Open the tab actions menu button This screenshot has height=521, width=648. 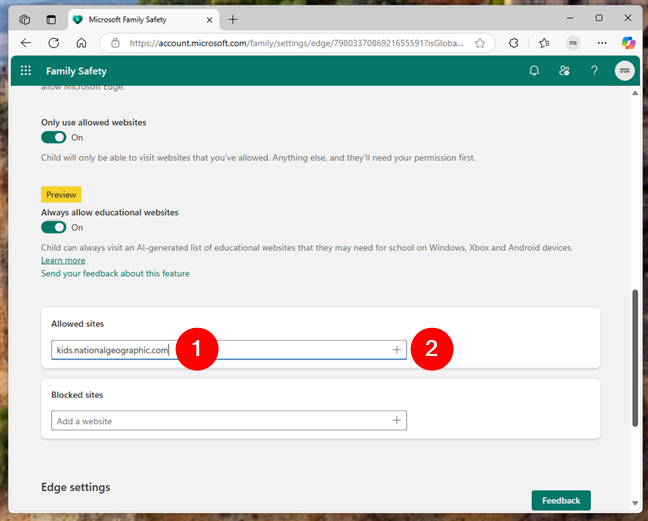25,18
